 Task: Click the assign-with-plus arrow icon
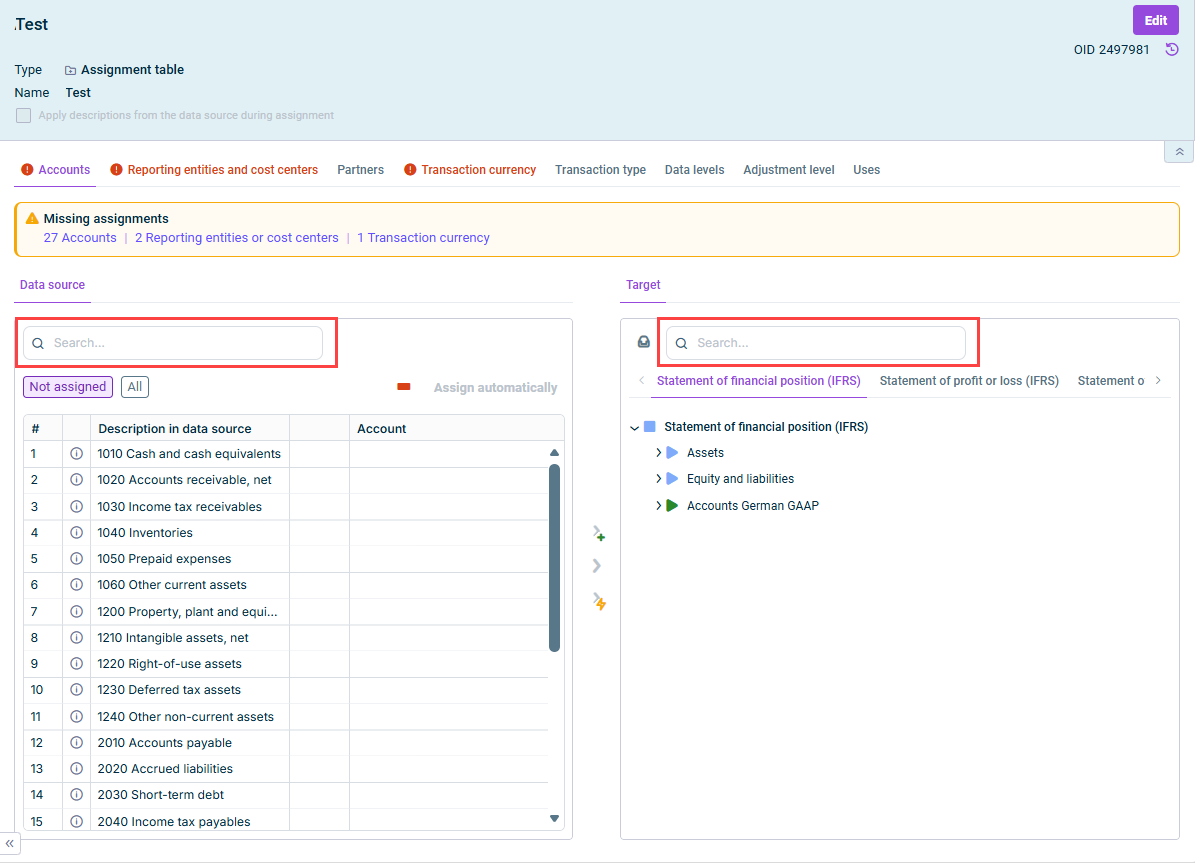(x=599, y=534)
